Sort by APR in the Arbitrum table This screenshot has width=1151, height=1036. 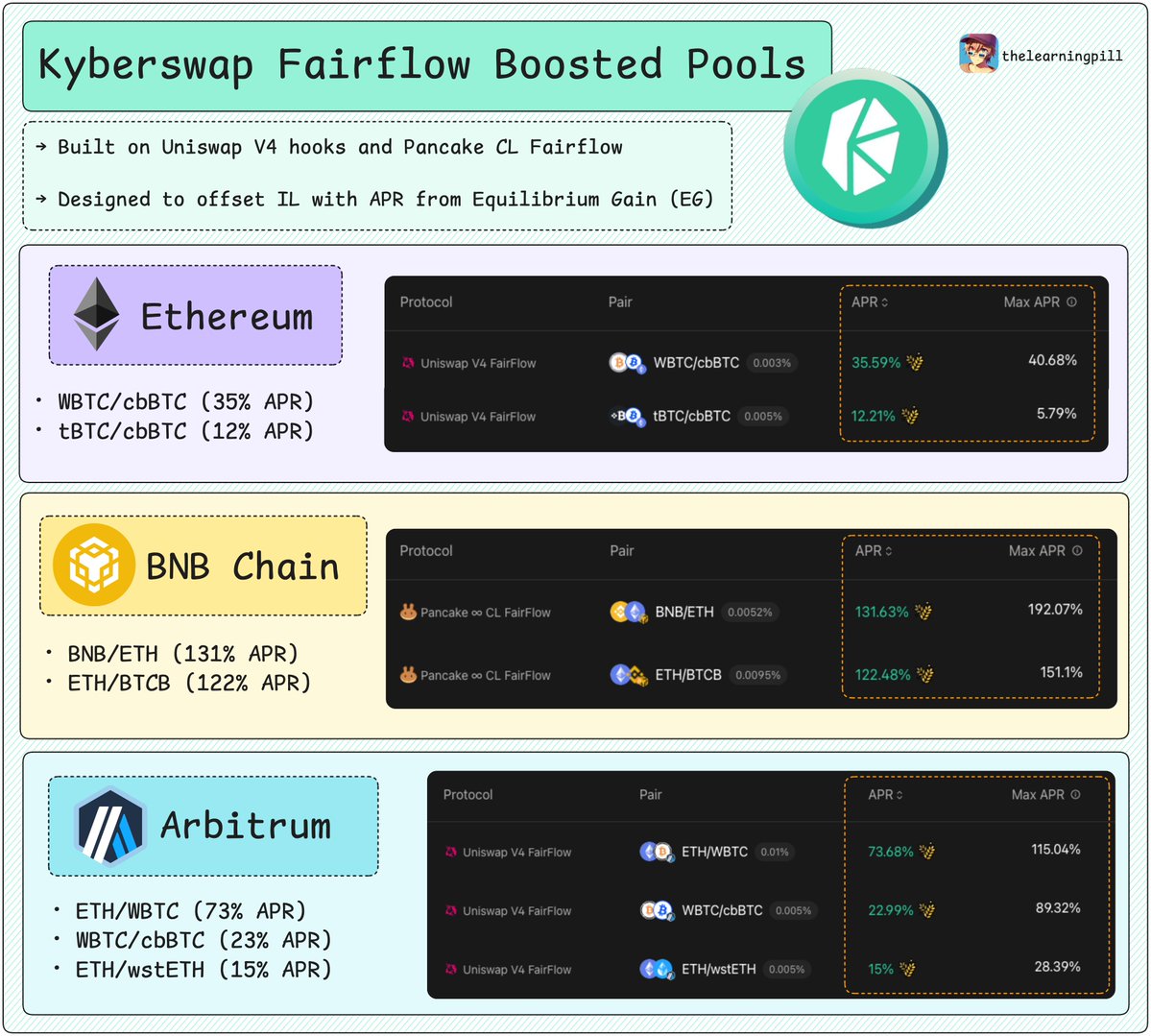click(886, 794)
